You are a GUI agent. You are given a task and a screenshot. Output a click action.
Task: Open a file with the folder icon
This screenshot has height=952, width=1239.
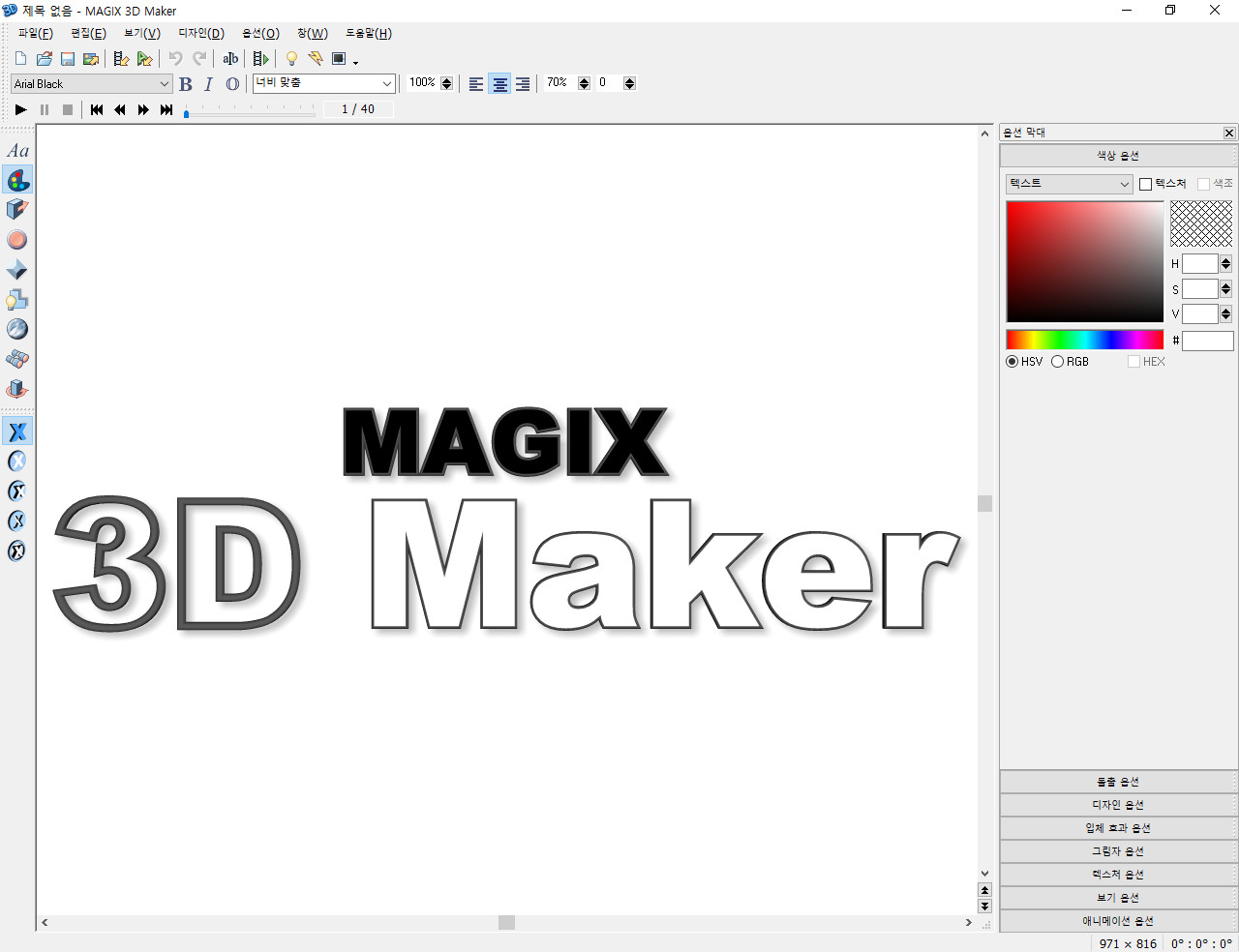(45, 59)
